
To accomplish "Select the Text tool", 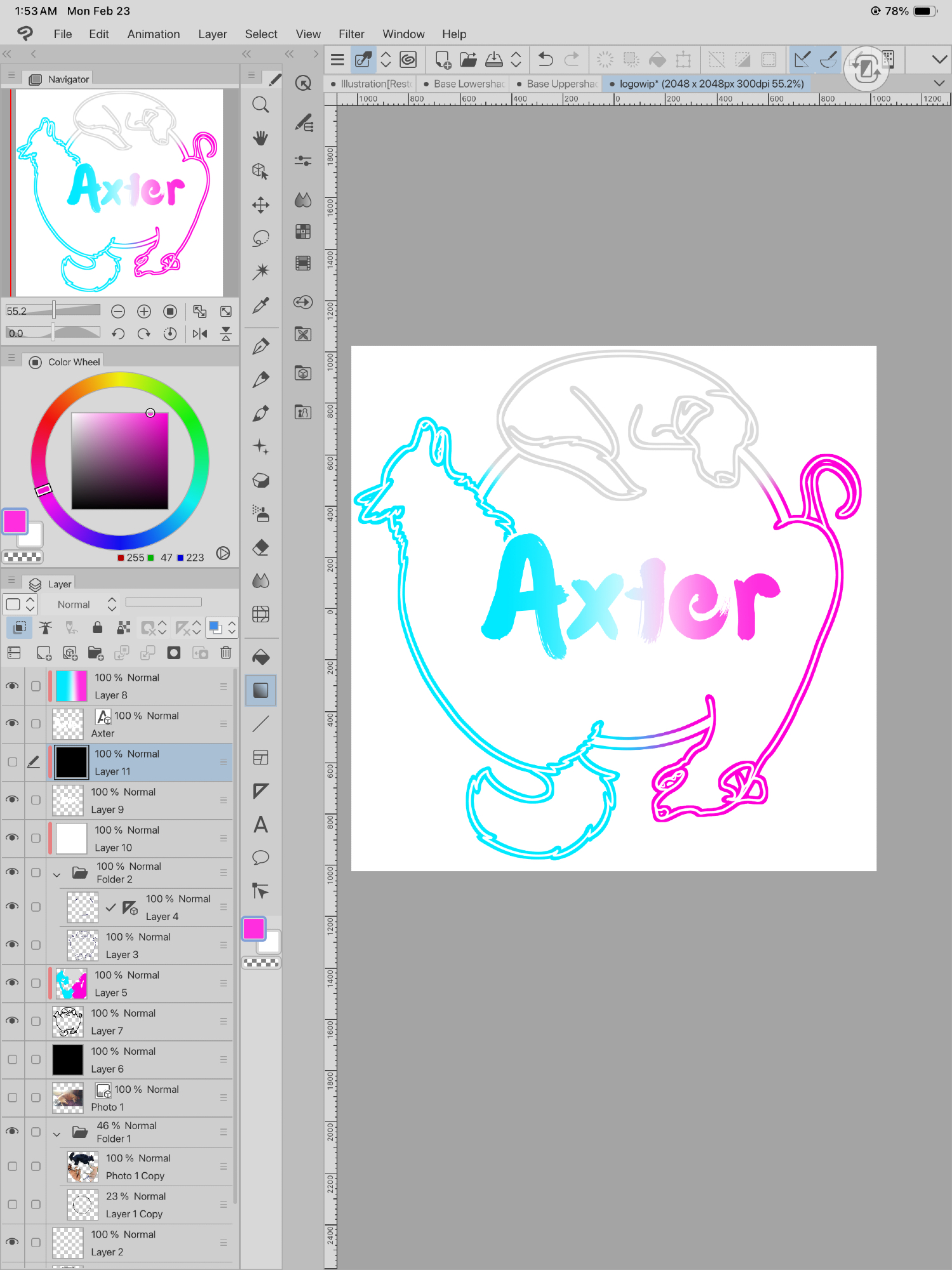I will click(260, 824).
